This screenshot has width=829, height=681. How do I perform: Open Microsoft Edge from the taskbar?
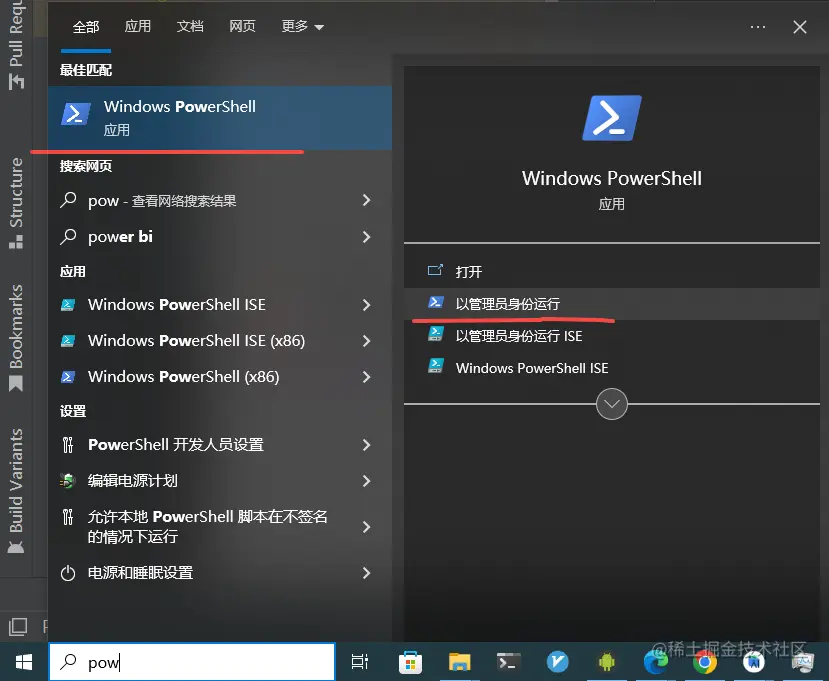tap(656, 662)
